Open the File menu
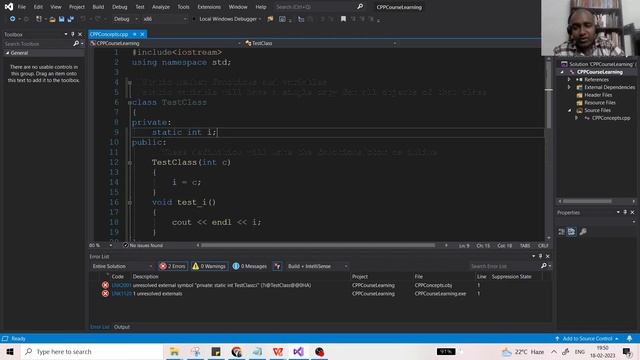The width and height of the screenshot is (640, 360). (x=22, y=7)
